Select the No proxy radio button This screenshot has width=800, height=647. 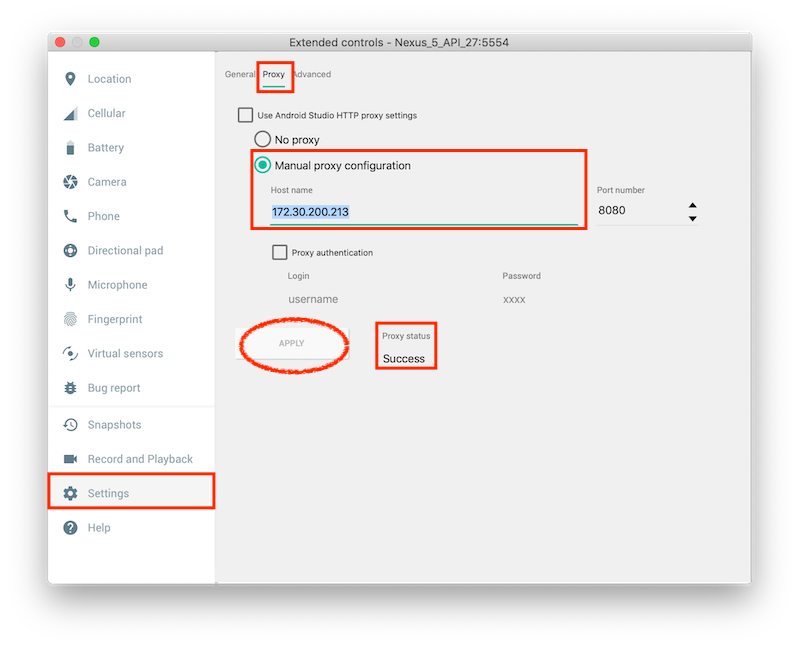pos(262,139)
